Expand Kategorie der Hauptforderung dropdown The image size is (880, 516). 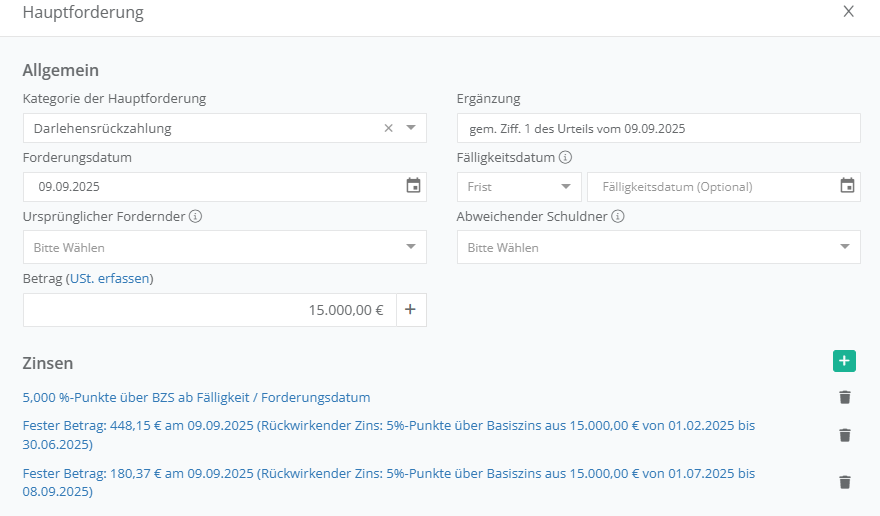point(411,128)
